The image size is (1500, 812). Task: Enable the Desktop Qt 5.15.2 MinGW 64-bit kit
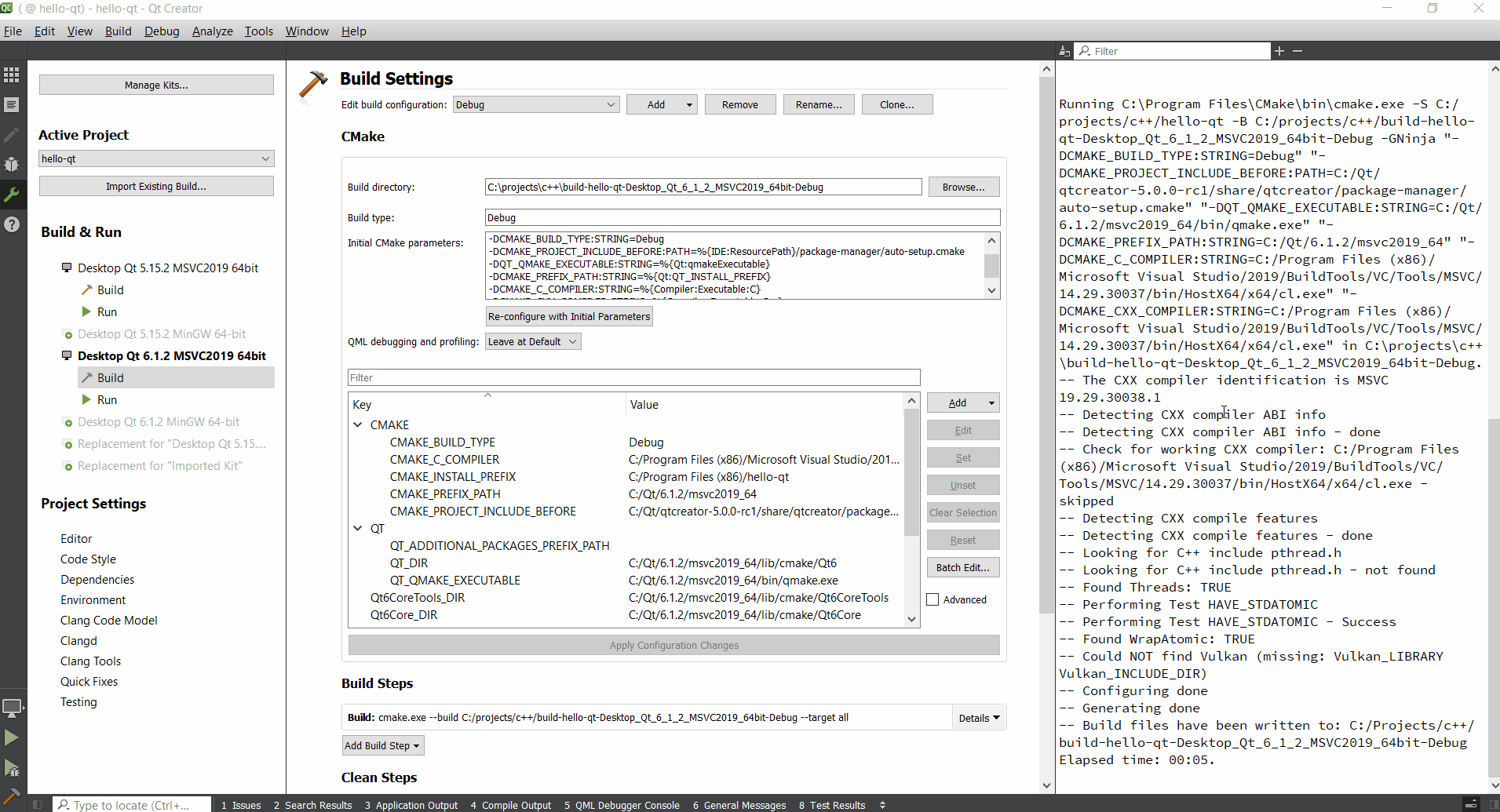(x=161, y=334)
